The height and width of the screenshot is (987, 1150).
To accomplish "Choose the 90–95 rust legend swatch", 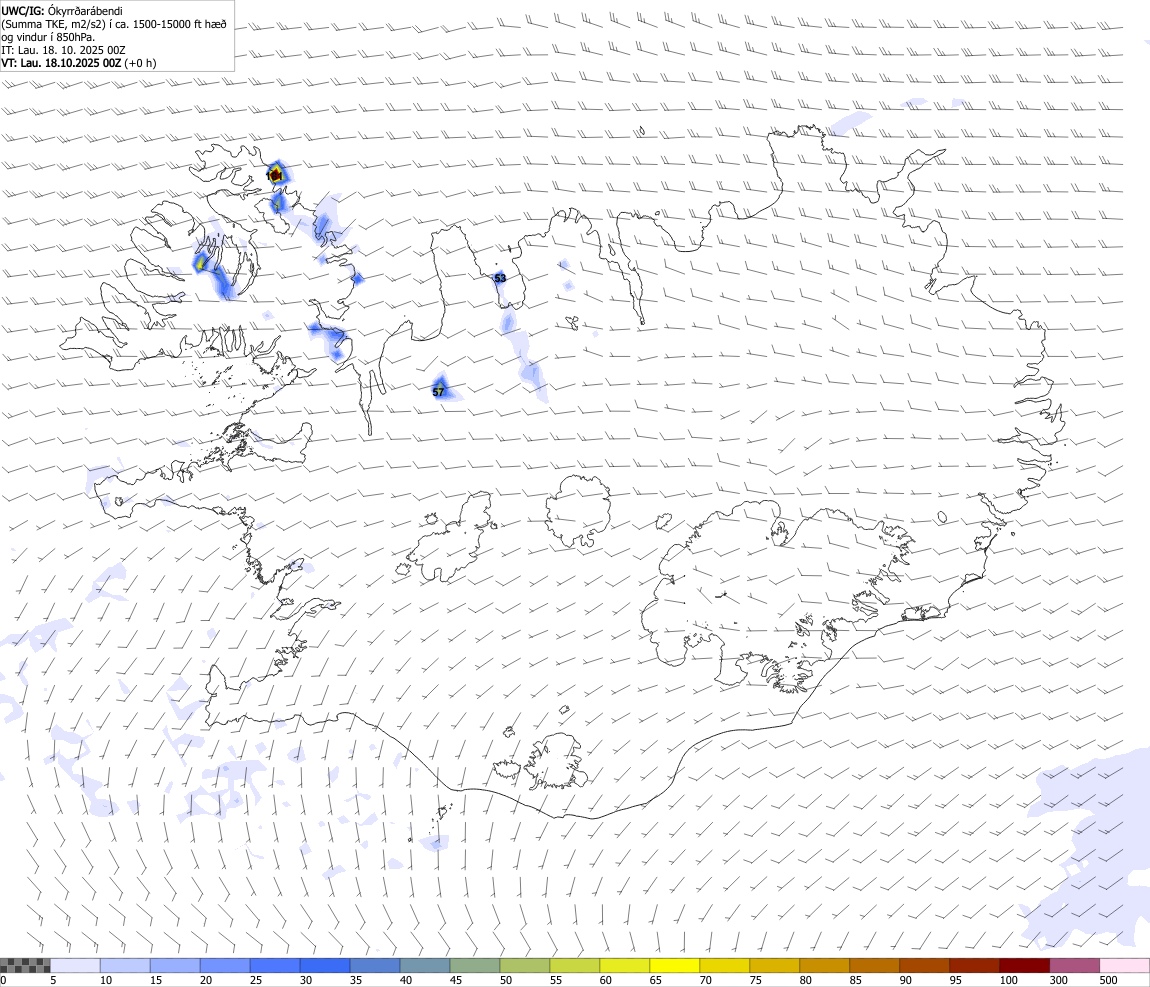I will coord(924,965).
